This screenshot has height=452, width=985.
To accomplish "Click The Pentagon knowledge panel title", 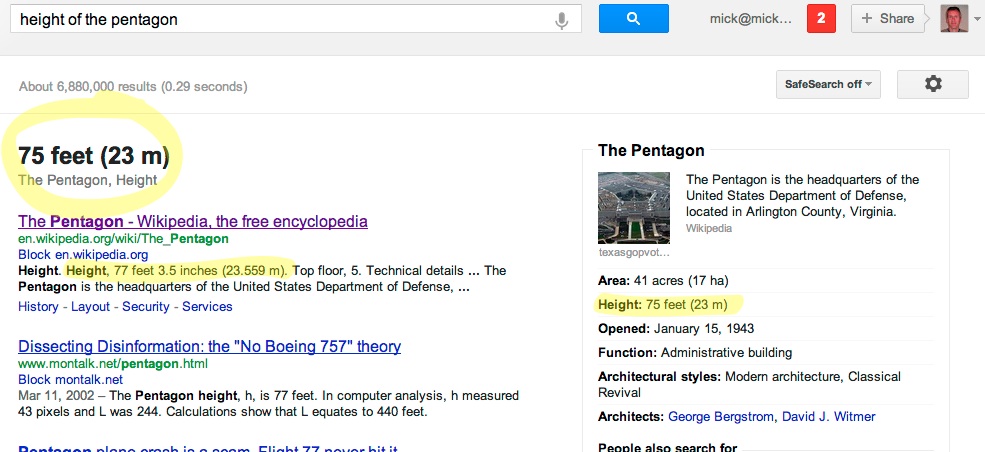I will (x=651, y=151).
